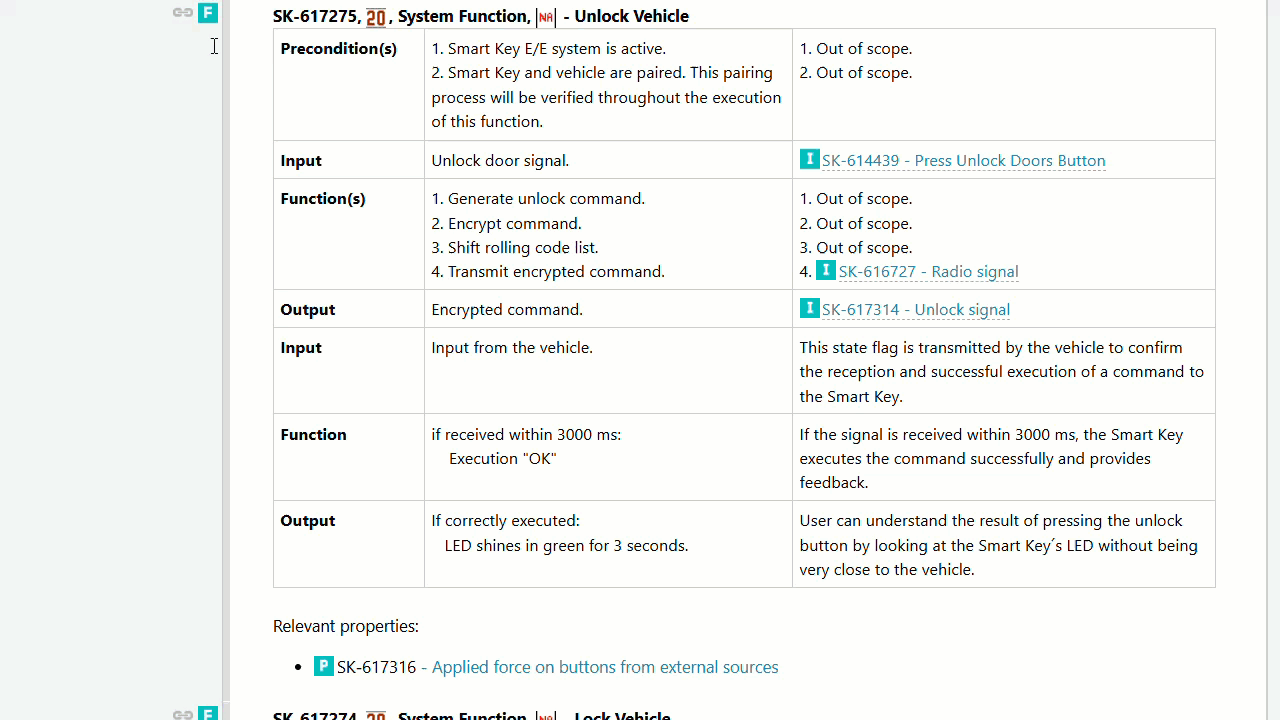Open SK-617314 Unlock signal link

(x=915, y=310)
